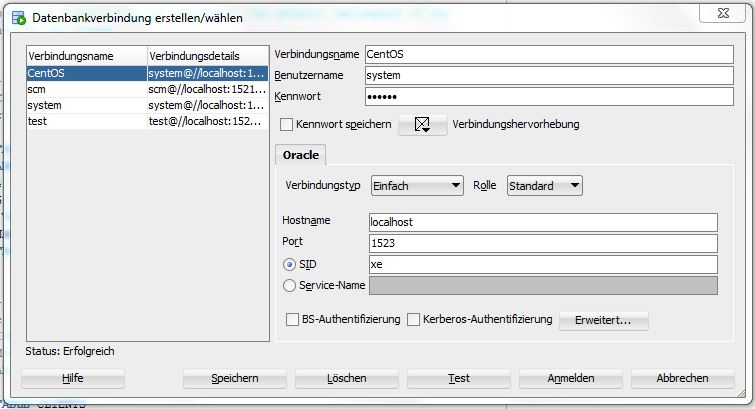
Task: Enable Kennwort speichern checkbox
Action: click(x=286, y=125)
